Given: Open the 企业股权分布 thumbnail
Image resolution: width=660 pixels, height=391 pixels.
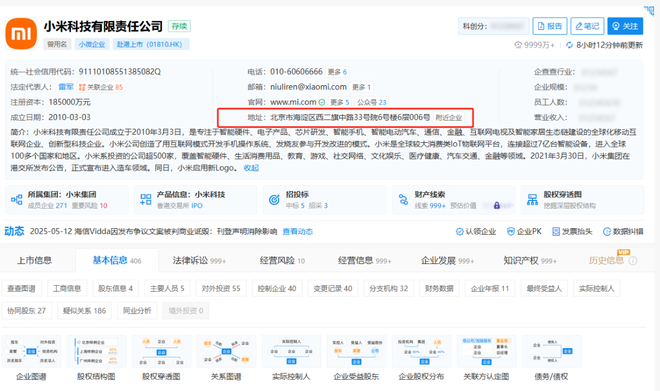Looking at the screenshot, I should pyautogui.click(x=421, y=351).
